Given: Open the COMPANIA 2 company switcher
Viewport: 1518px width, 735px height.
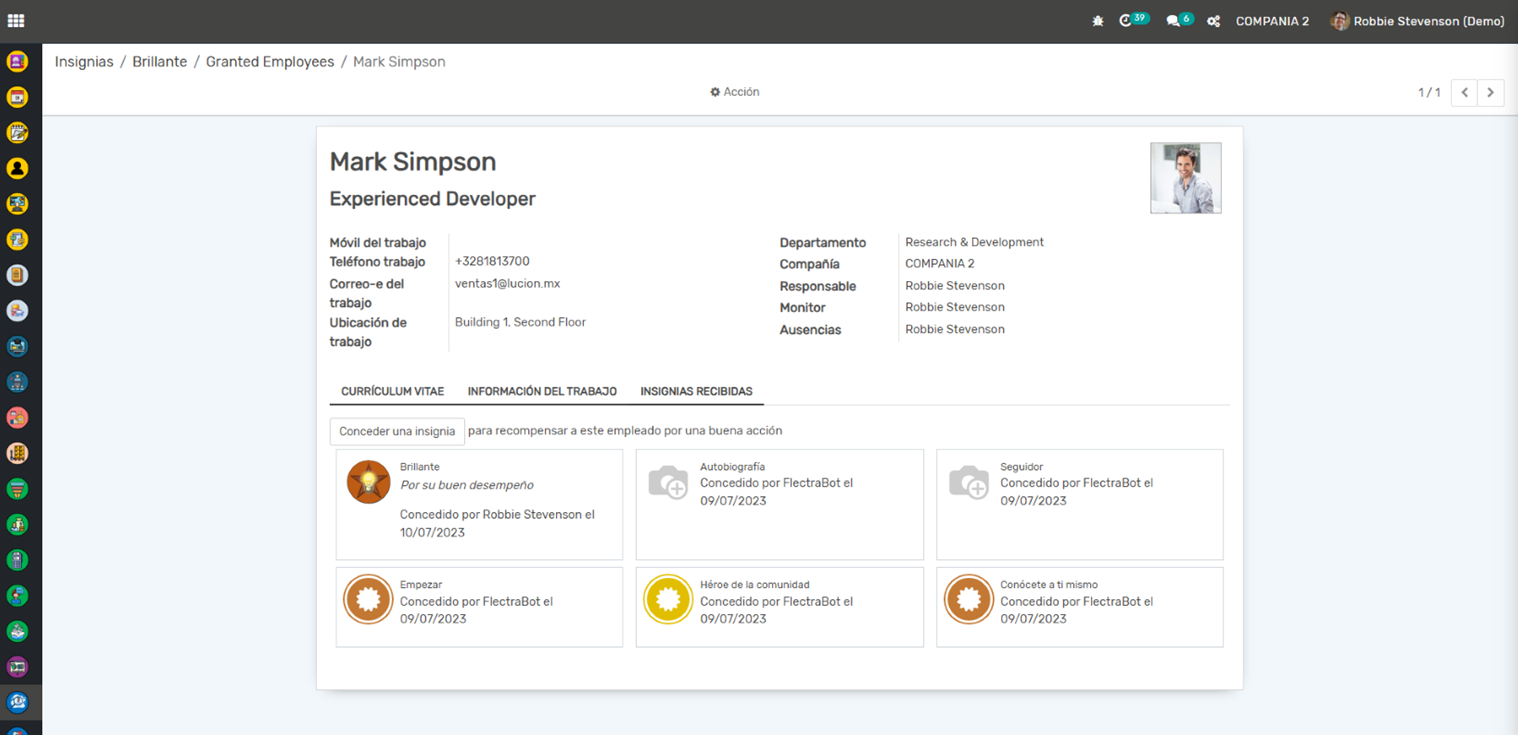Looking at the screenshot, I should pos(1272,21).
